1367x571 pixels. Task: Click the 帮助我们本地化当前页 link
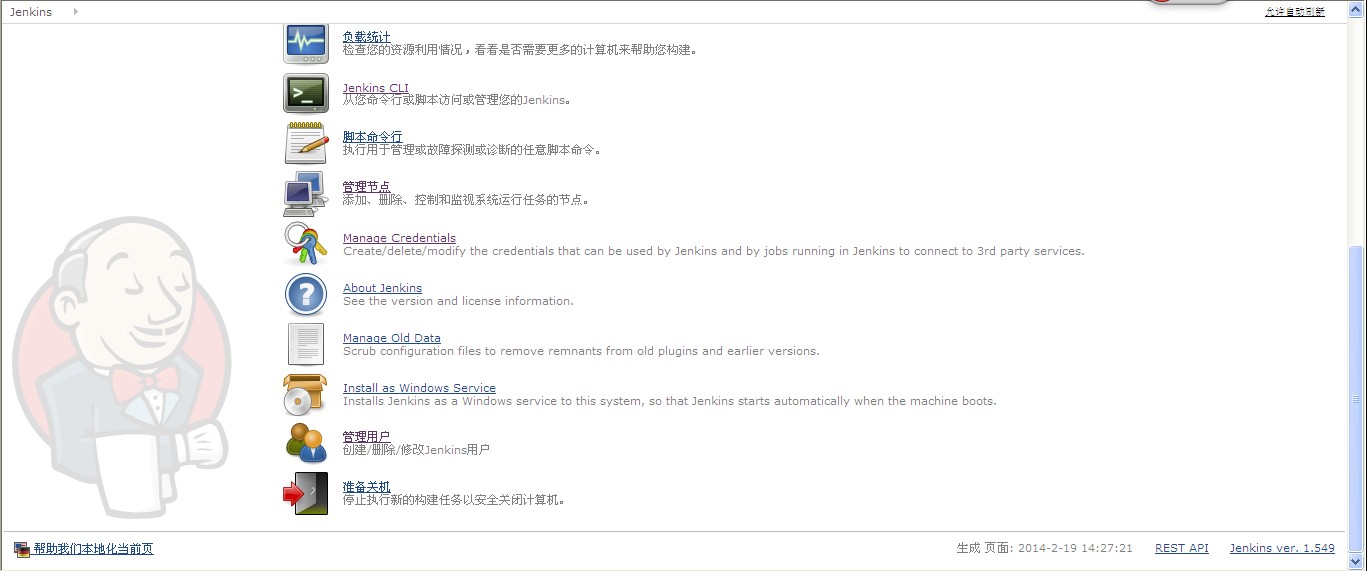click(93, 549)
